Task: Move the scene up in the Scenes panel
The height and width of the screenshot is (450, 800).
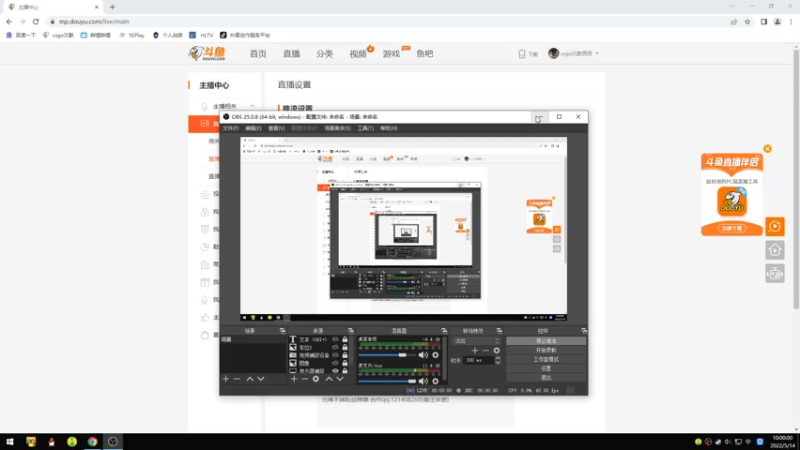Action: pyautogui.click(x=250, y=379)
